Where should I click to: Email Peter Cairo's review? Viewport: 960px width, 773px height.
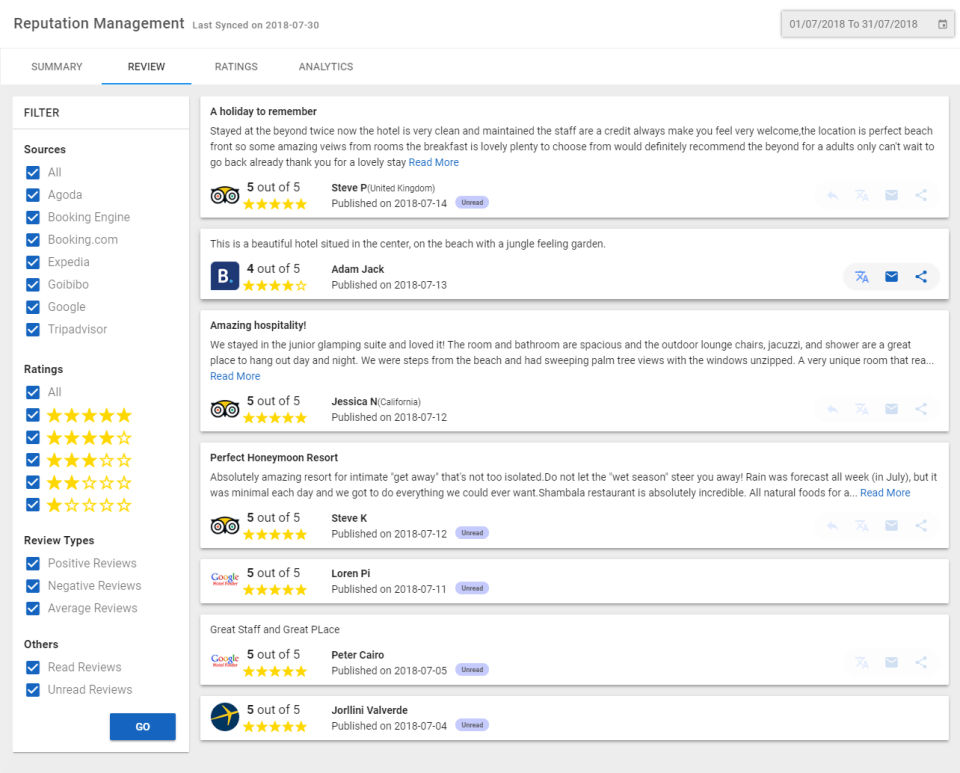click(x=891, y=662)
